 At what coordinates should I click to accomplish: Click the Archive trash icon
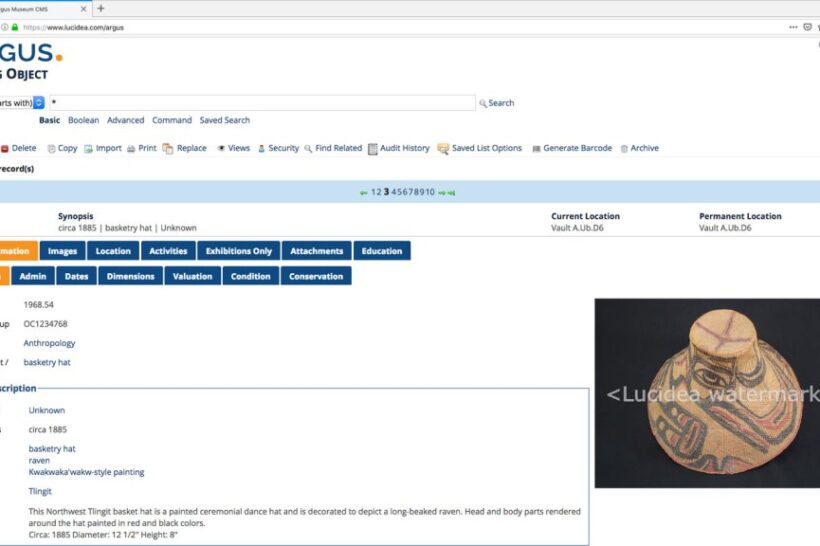click(x=624, y=148)
